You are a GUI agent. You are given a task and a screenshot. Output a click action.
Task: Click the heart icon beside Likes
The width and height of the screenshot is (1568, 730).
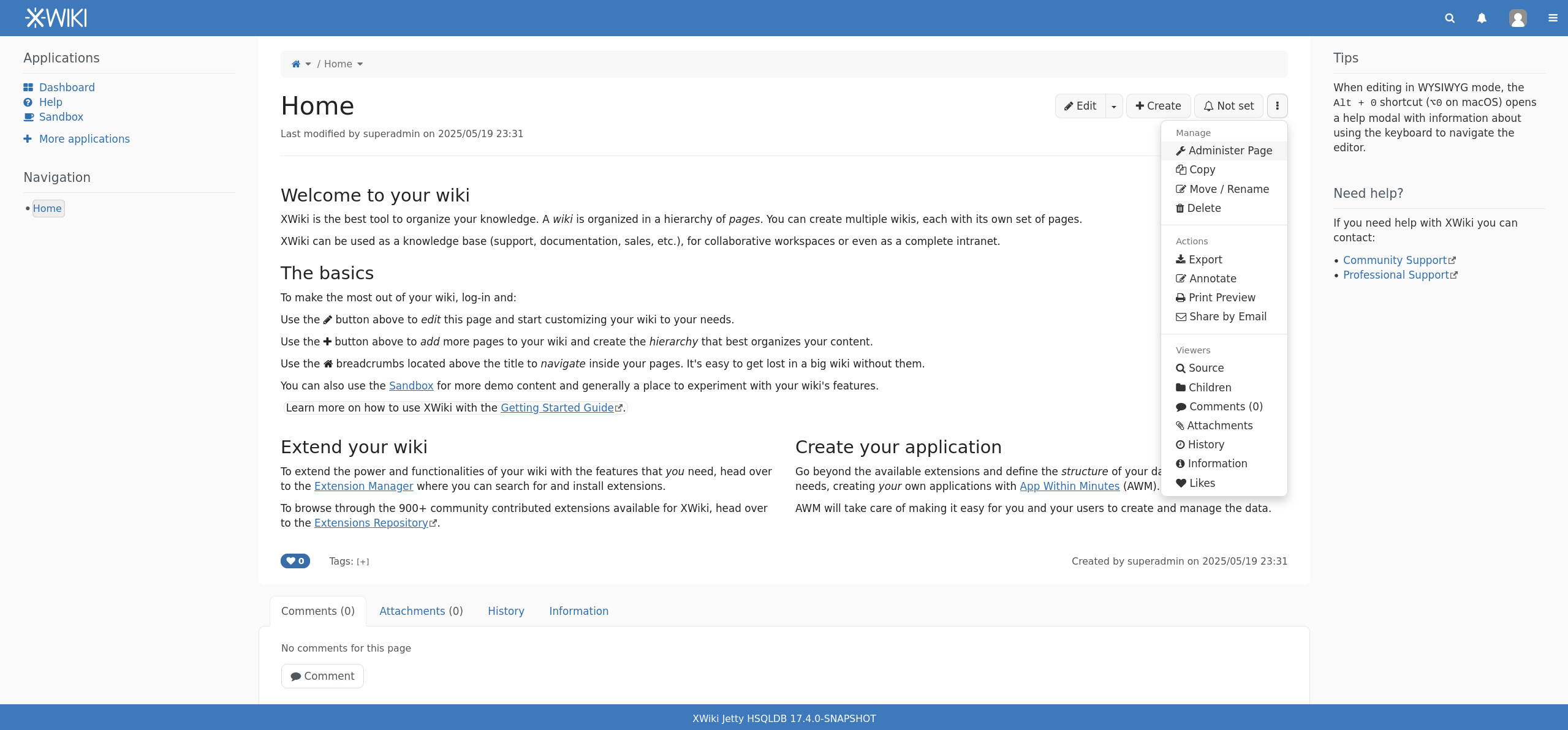[x=1181, y=483]
